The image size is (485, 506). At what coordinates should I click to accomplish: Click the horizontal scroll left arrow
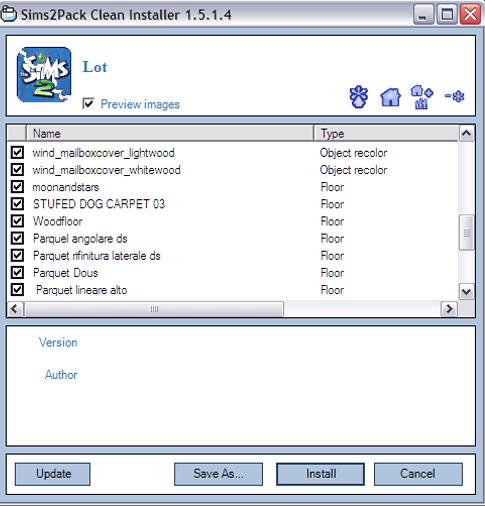[x=15, y=309]
